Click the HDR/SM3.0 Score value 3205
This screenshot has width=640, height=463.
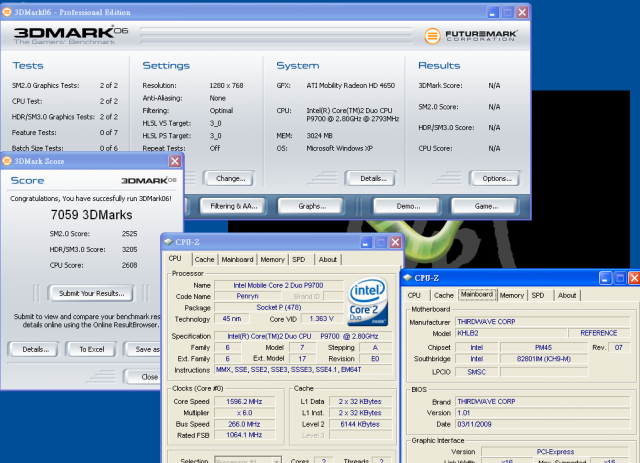click(129, 249)
